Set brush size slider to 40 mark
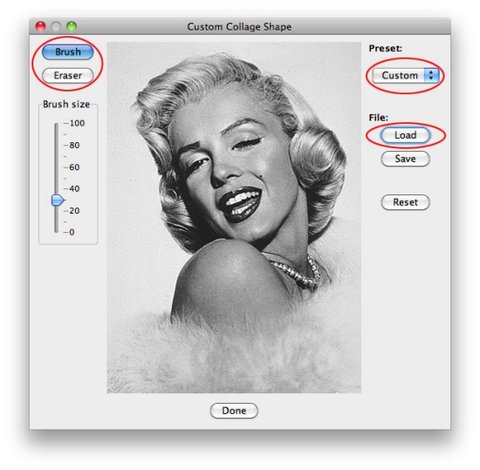This screenshot has width=480, height=470. (56, 189)
